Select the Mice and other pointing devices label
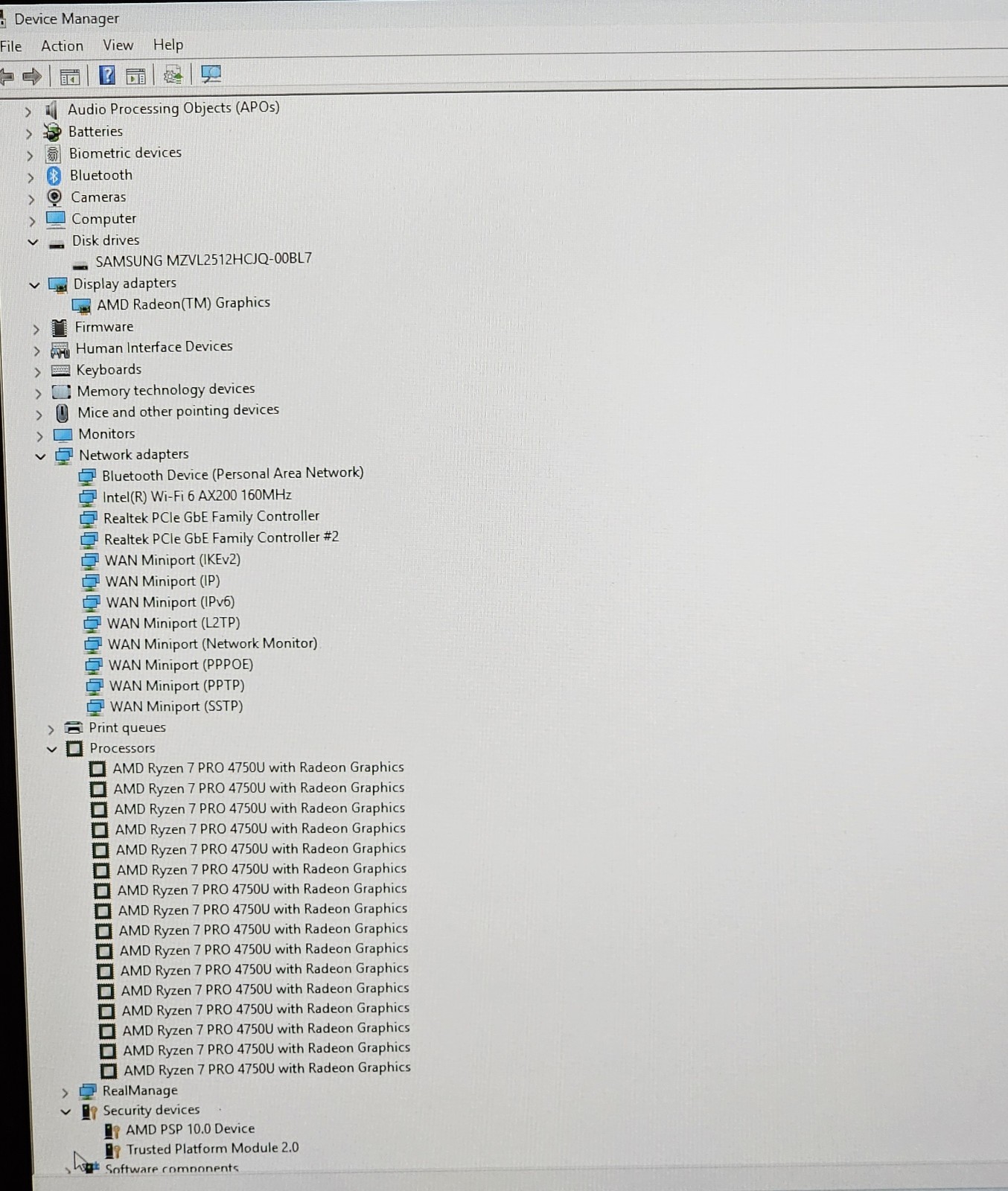 coord(179,411)
